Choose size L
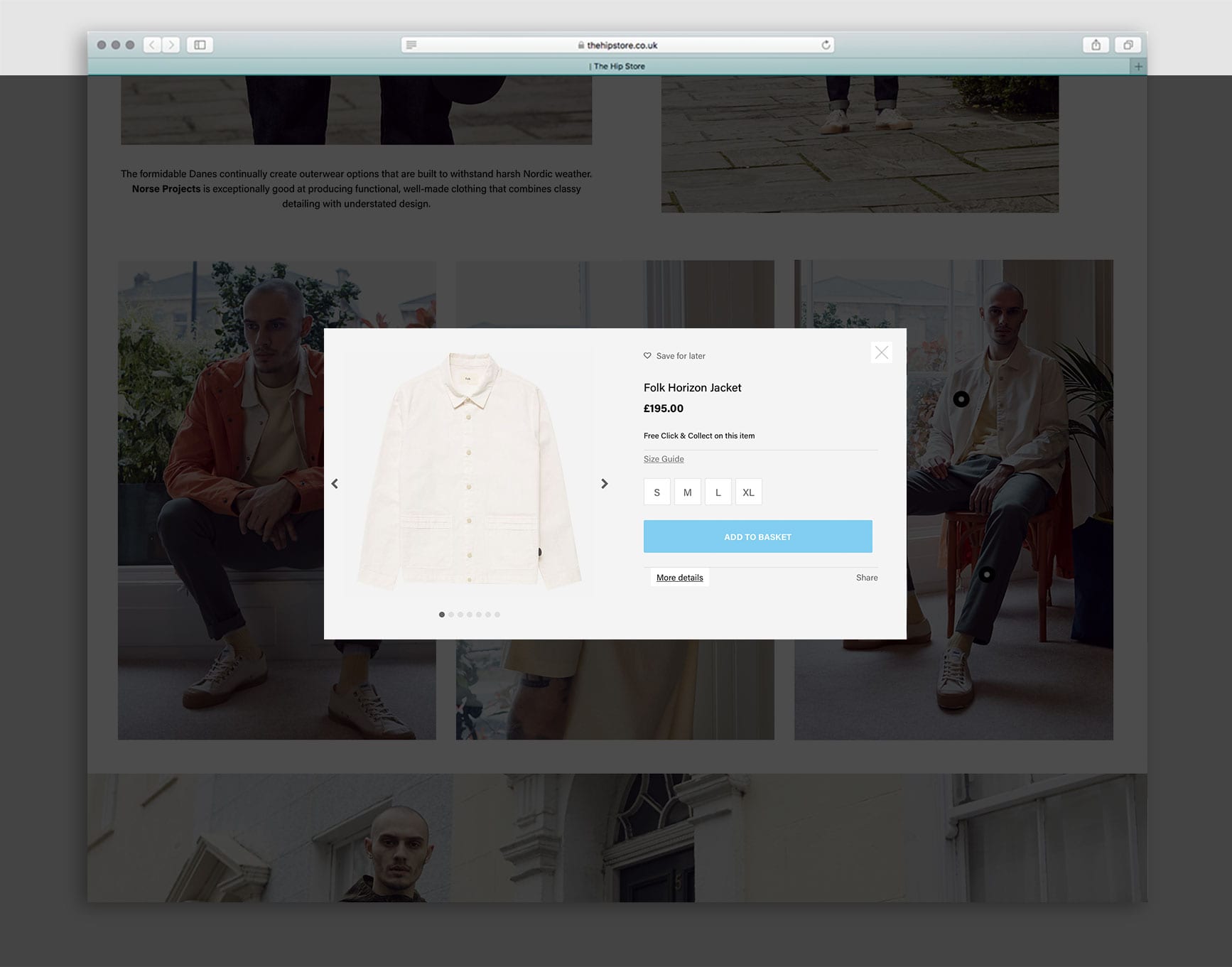 click(x=718, y=492)
